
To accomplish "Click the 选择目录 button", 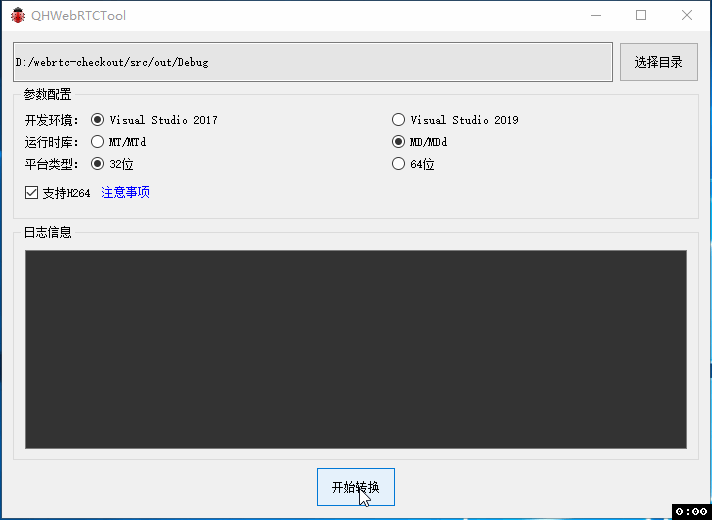I will 658,62.
